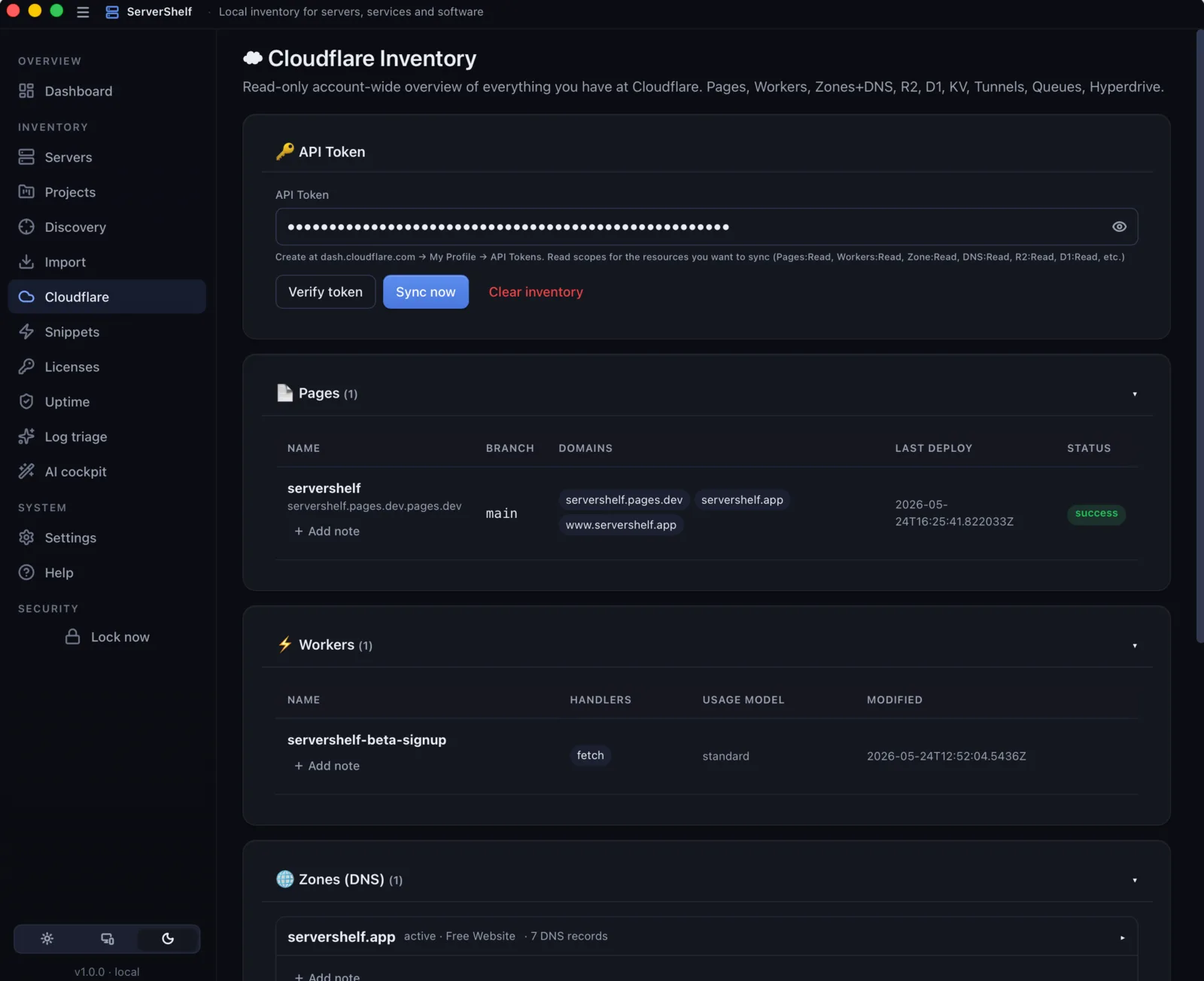
Task: Collapse the Workers section arrow
Action: [1135, 645]
